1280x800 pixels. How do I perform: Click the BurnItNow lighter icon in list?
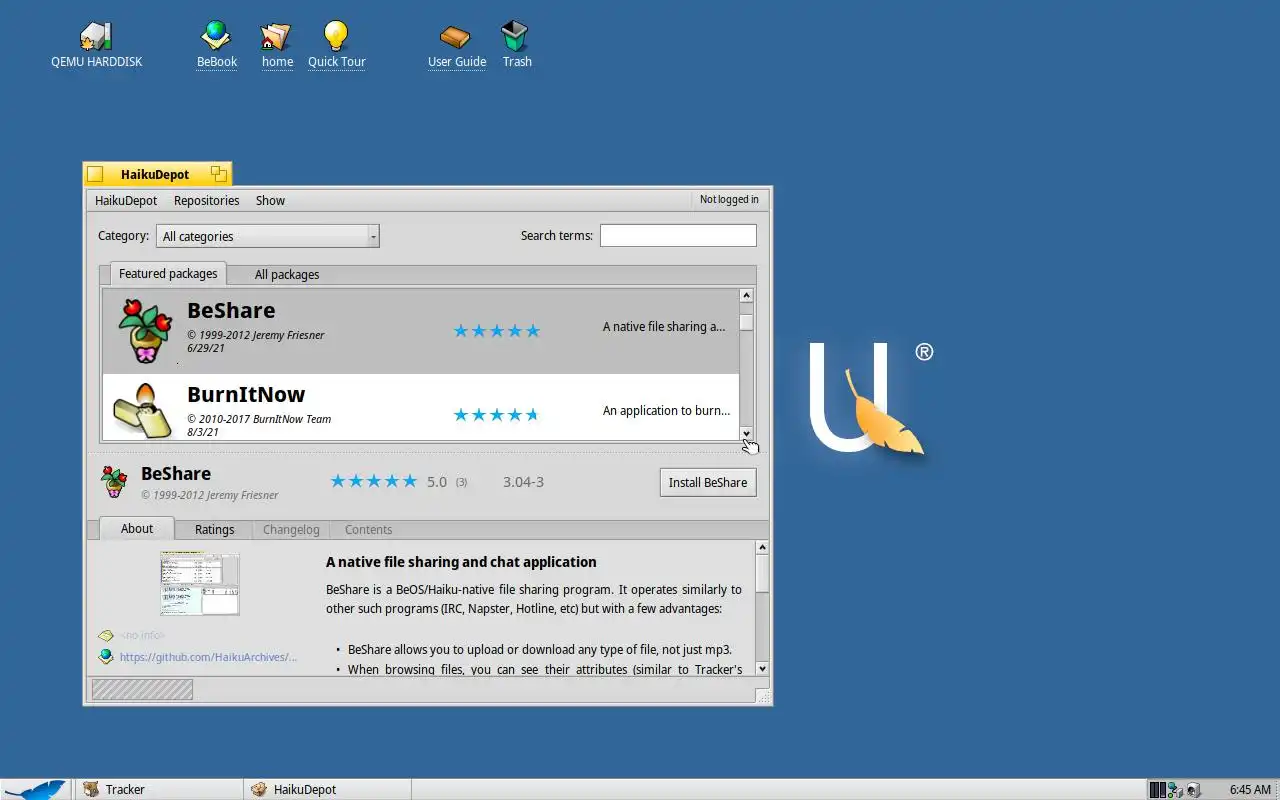click(142, 410)
